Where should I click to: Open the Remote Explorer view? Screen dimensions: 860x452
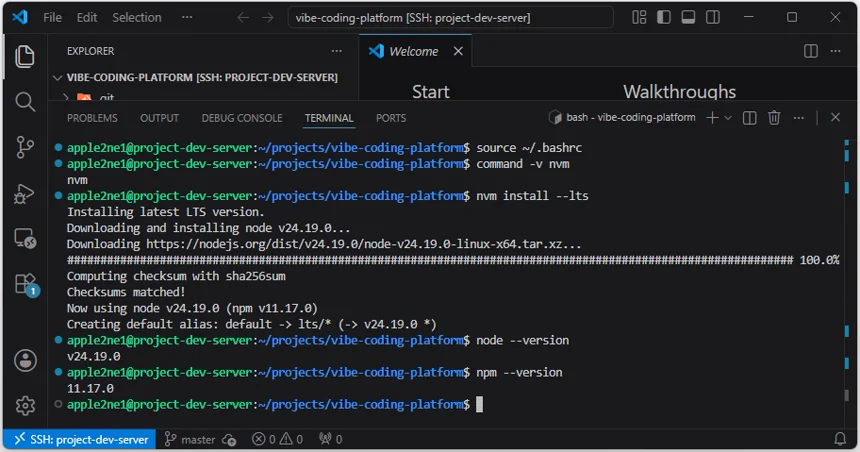[x=25, y=239]
